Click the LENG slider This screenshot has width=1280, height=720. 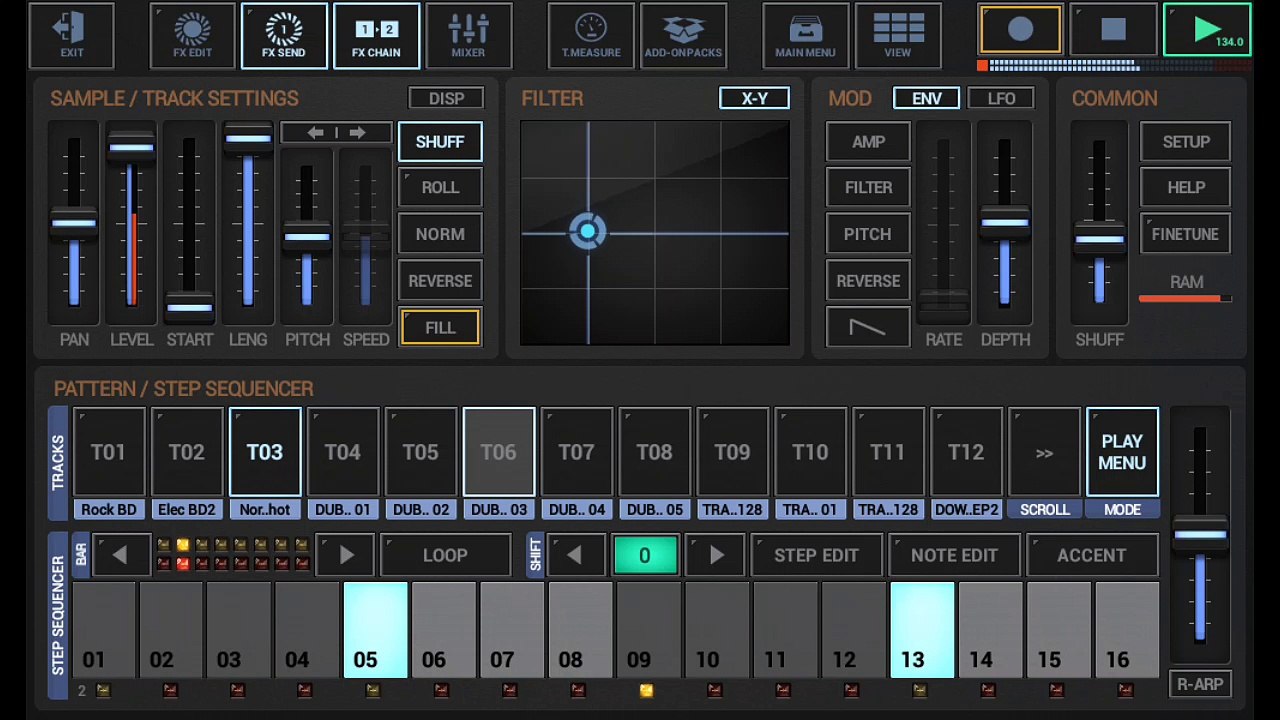coord(248,224)
